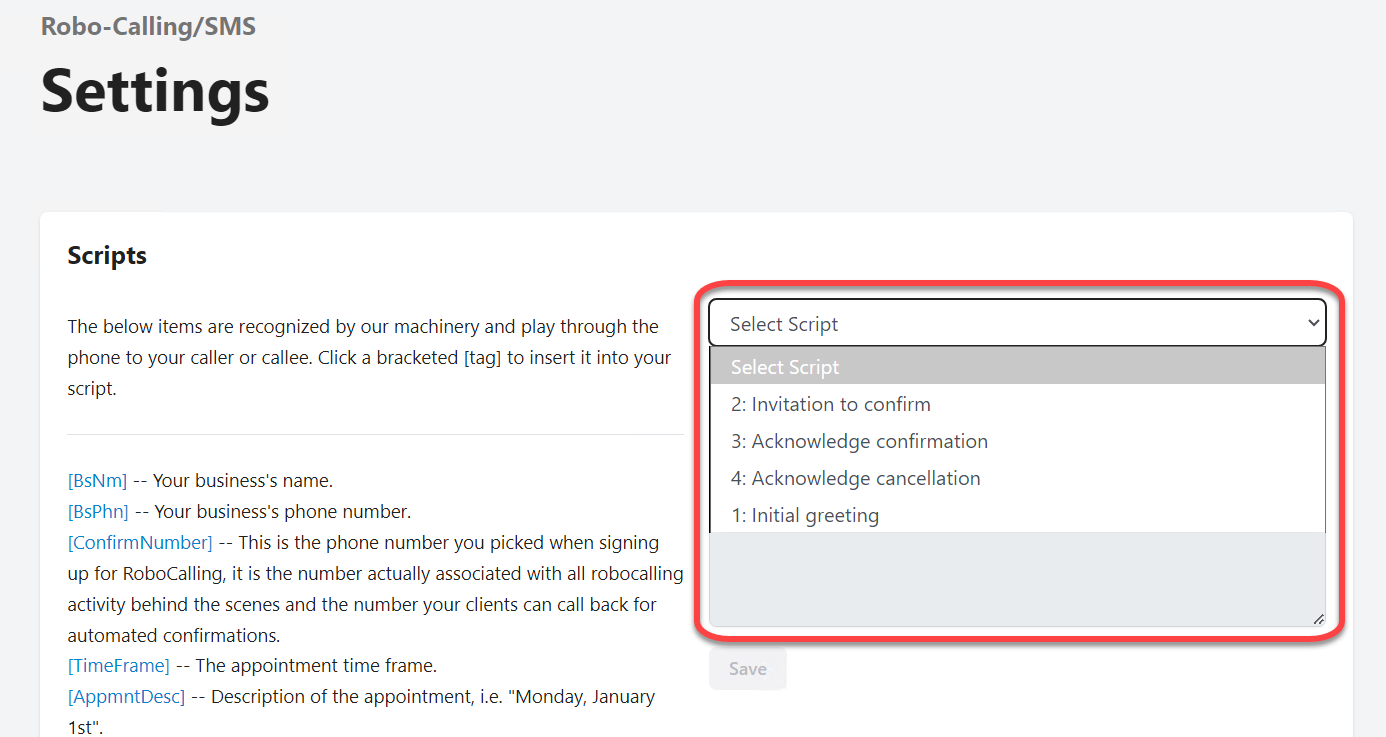Choose '4: Acknowledge cancellation' script
Viewport: 1386px width, 737px height.
pos(855,478)
